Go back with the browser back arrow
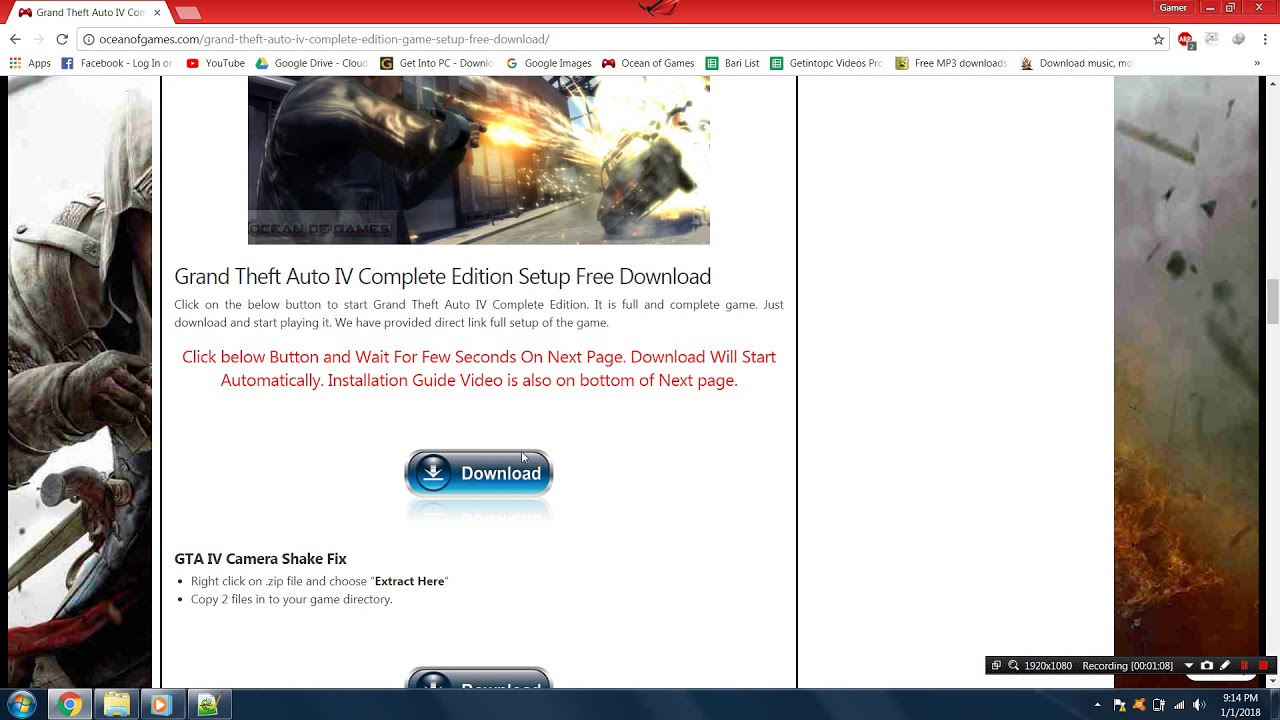The width and height of the screenshot is (1280, 720). [x=15, y=39]
